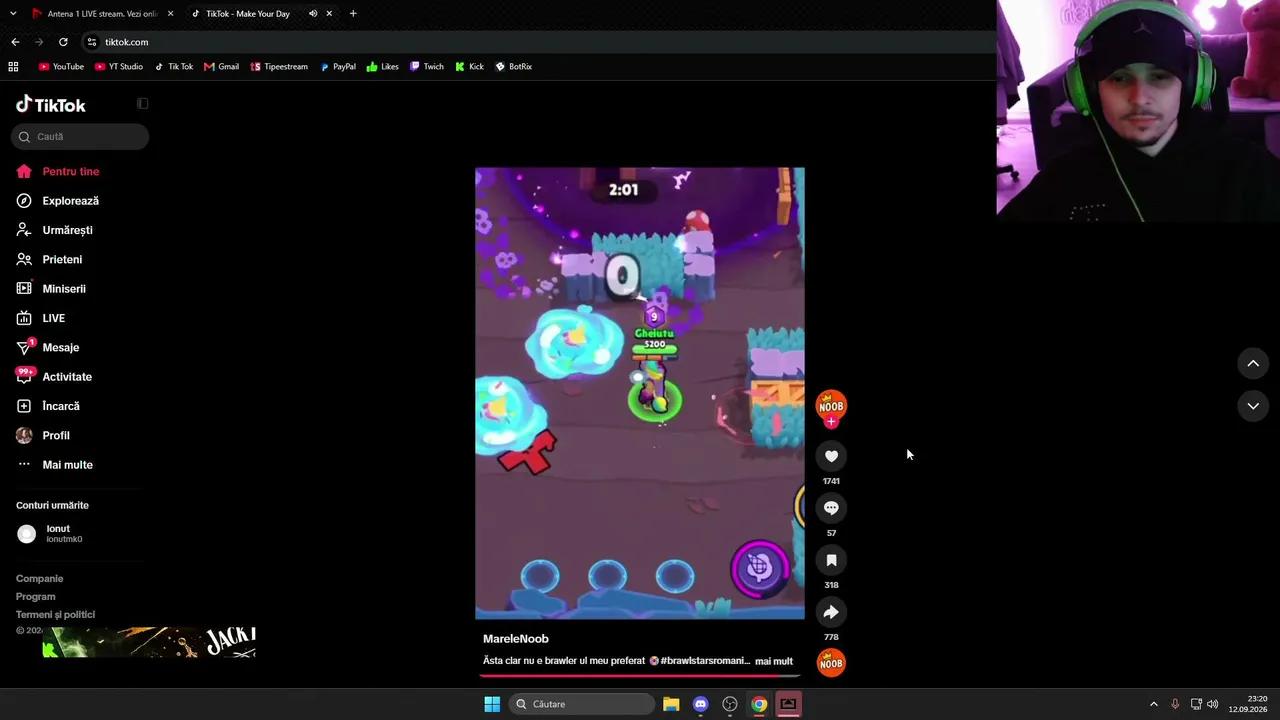1280x720 pixels.
Task: Focus the Caută search field
Action: (80, 137)
